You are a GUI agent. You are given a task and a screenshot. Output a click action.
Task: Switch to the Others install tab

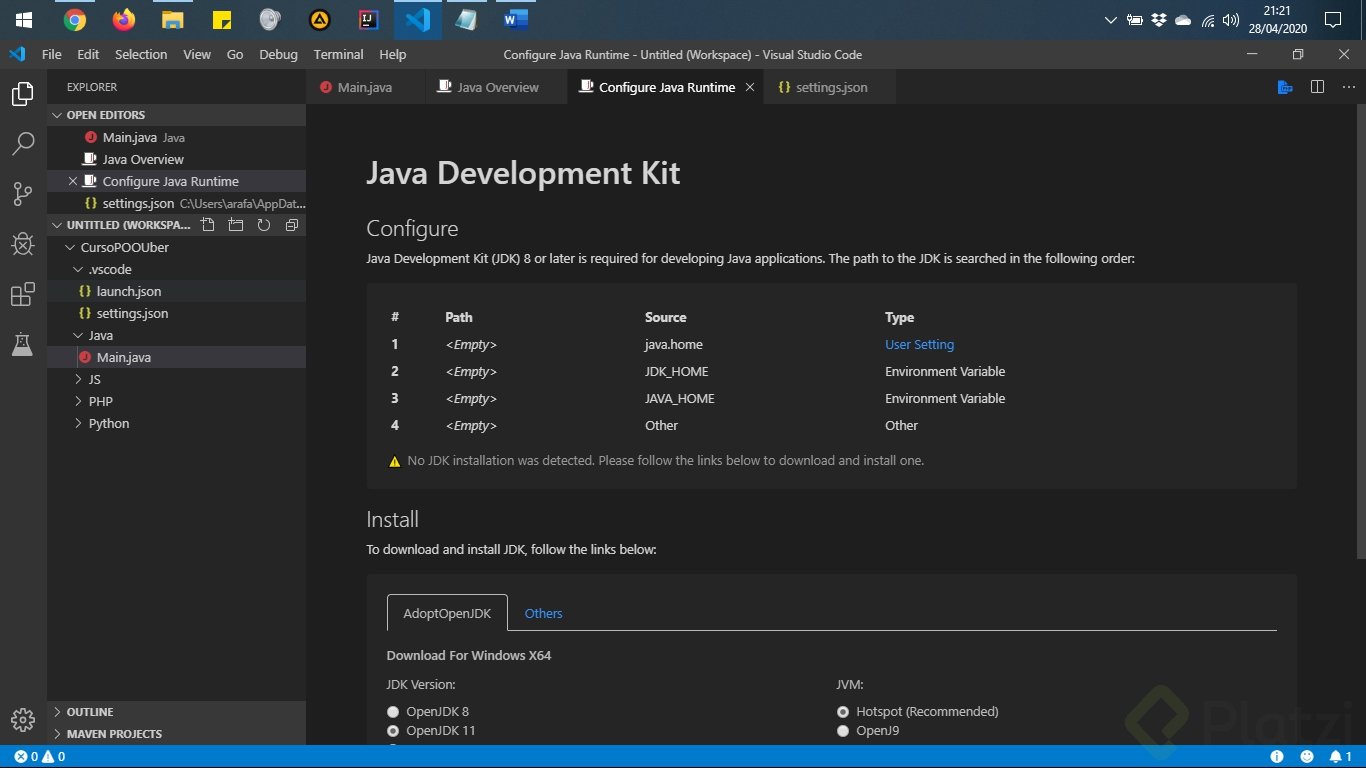click(543, 613)
